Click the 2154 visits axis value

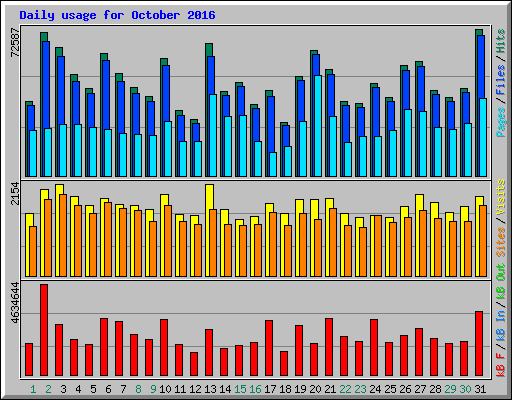point(15,194)
